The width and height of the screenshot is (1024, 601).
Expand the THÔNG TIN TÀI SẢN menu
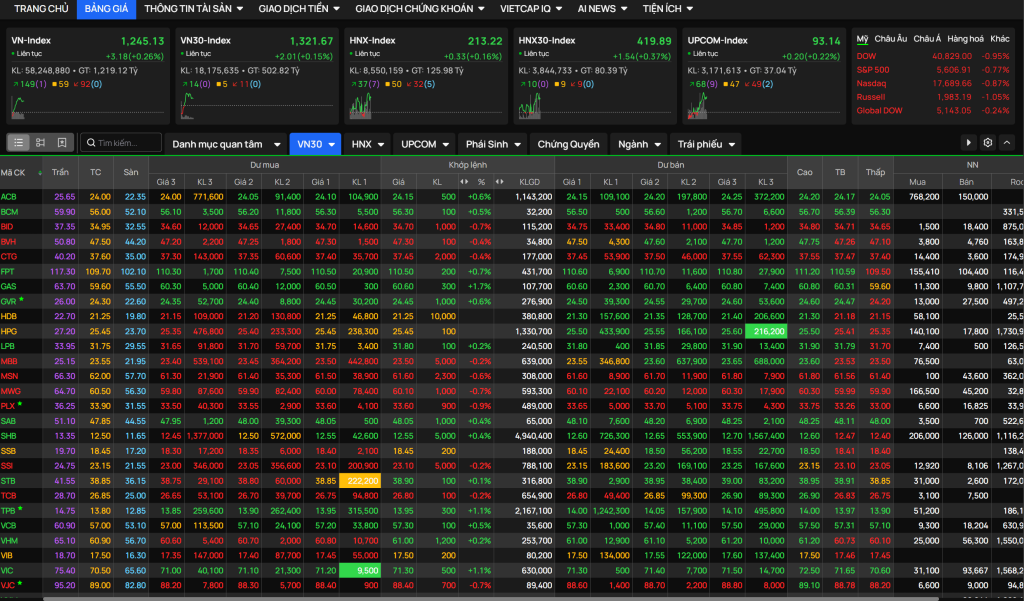point(193,8)
